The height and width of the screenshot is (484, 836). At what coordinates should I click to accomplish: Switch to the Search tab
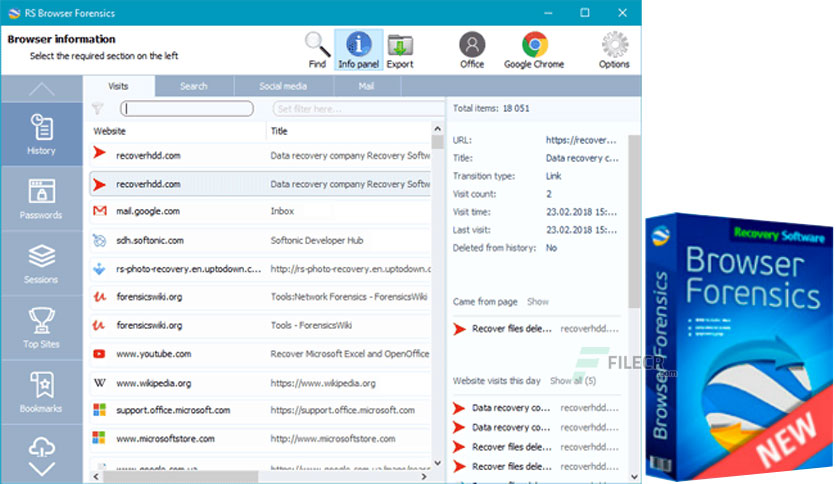coord(194,86)
